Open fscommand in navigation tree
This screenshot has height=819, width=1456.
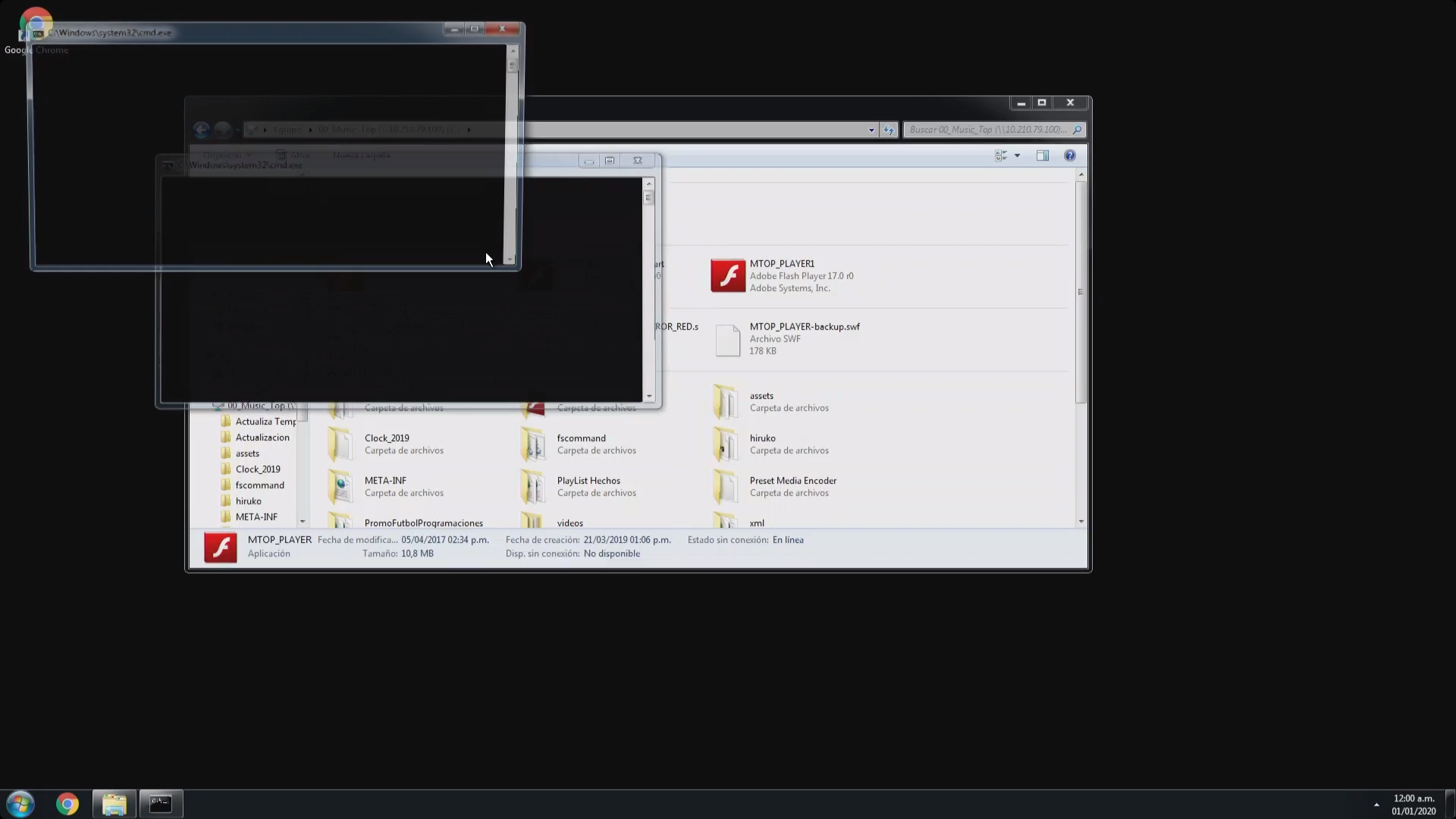click(x=253, y=485)
